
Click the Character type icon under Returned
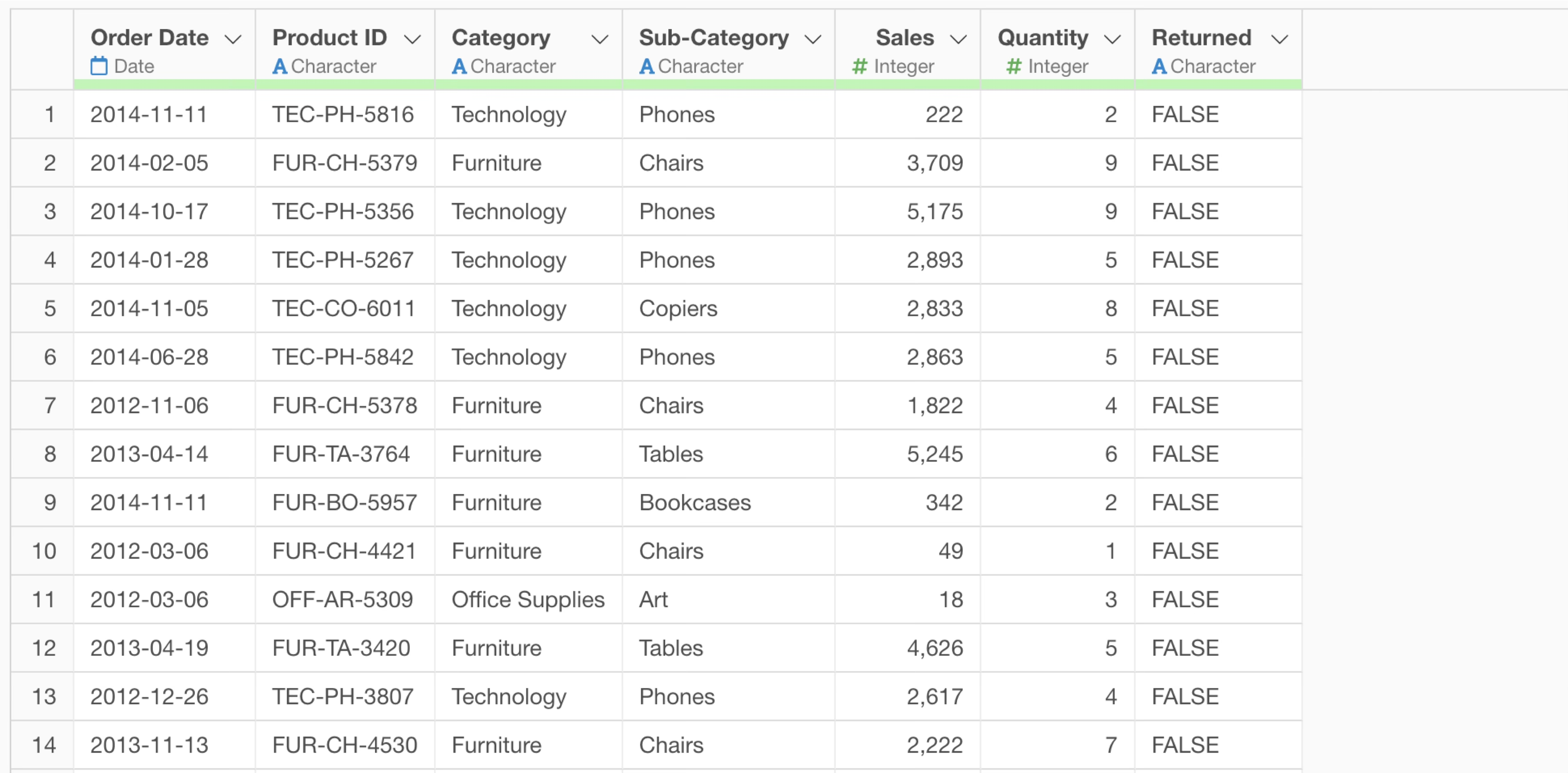coord(1159,66)
